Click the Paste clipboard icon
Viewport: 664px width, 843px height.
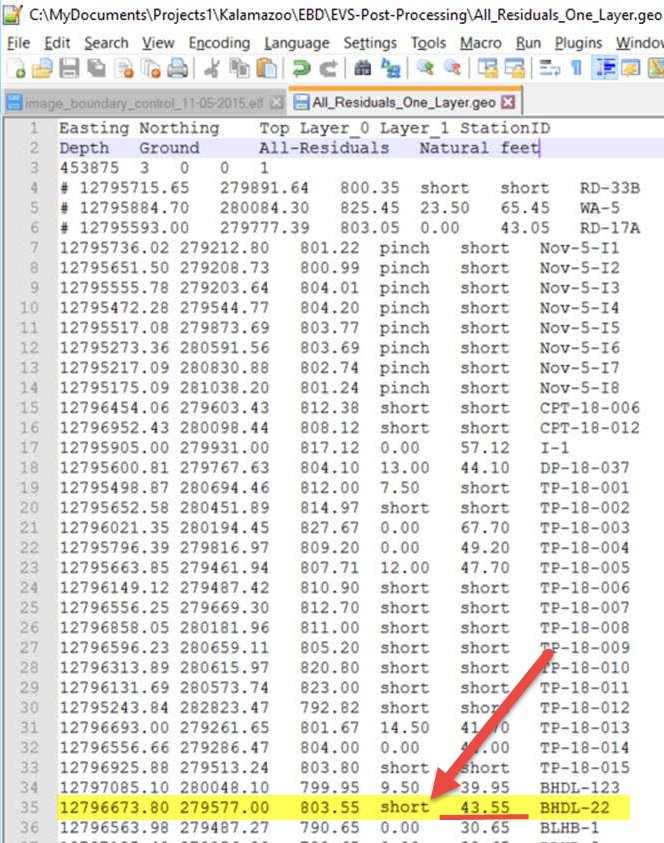click(266, 68)
